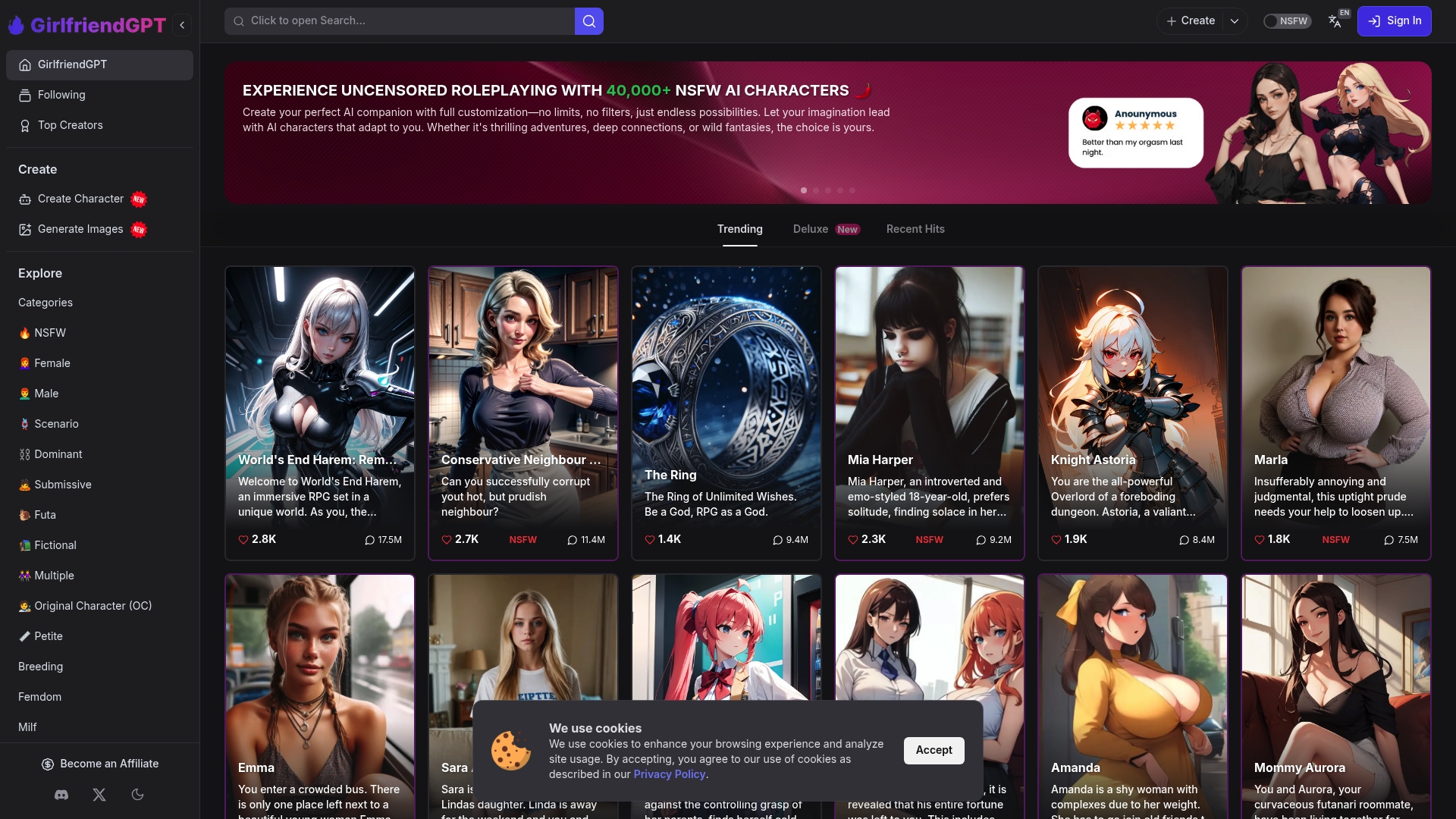Open Emma character card
The width and height of the screenshot is (1456, 819).
320,696
